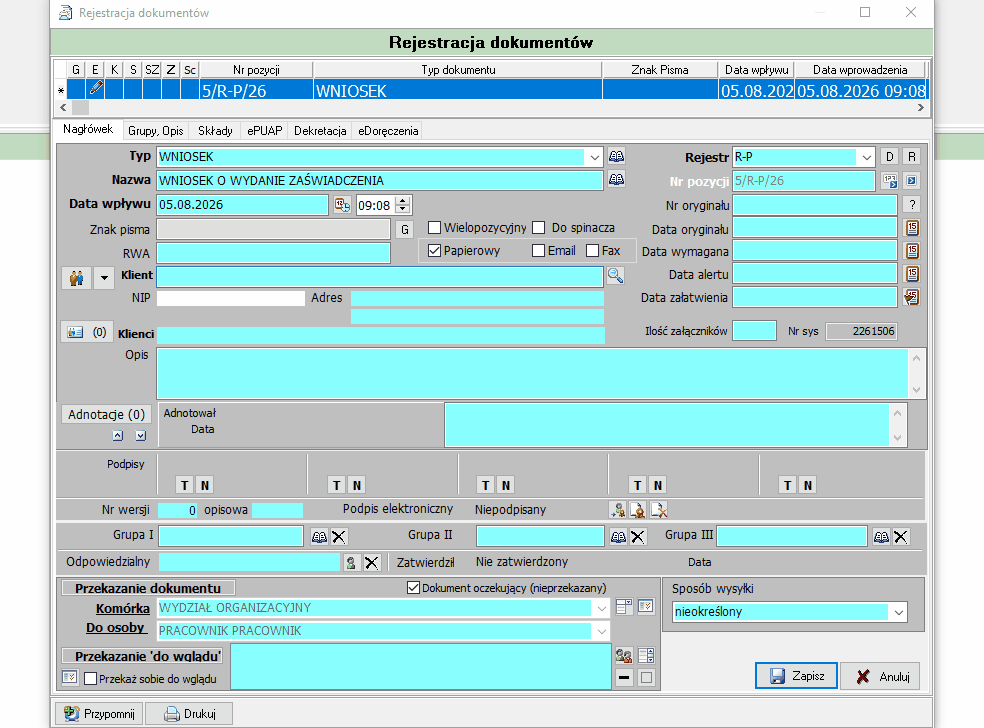Enable Email checkbox
This screenshot has width=984, height=728.
[x=538, y=250]
